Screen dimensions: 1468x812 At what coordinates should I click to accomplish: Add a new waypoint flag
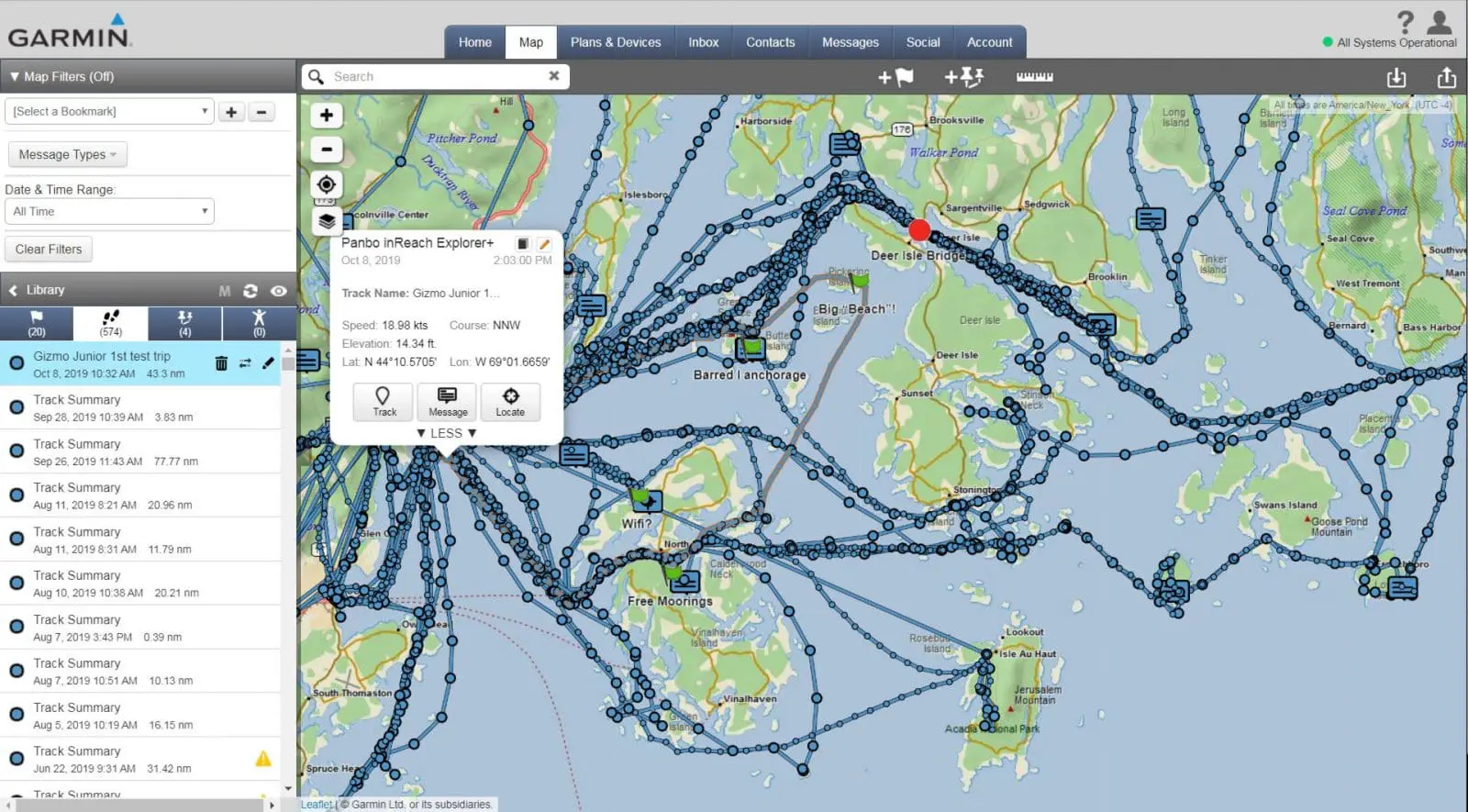click(895, 77)
